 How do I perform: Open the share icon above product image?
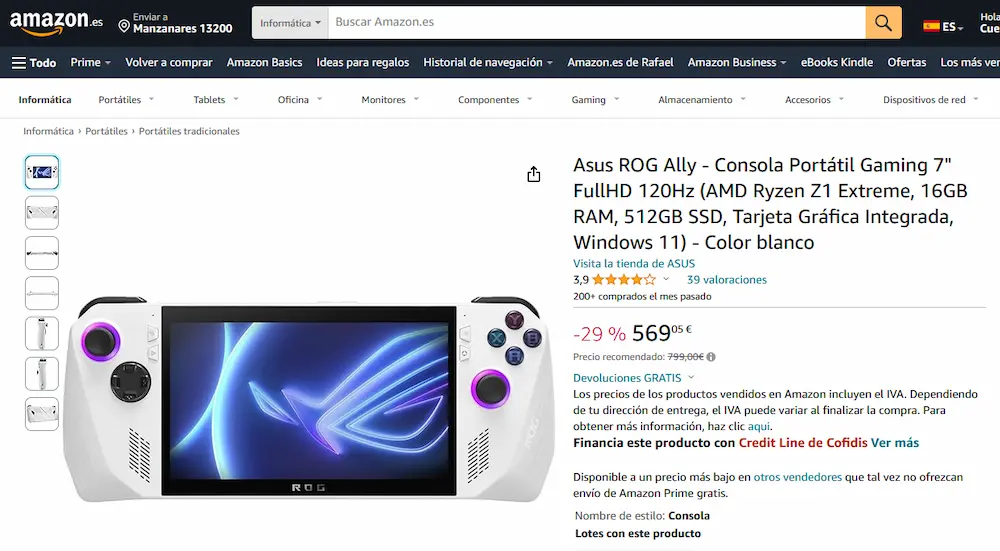point(534,175)
